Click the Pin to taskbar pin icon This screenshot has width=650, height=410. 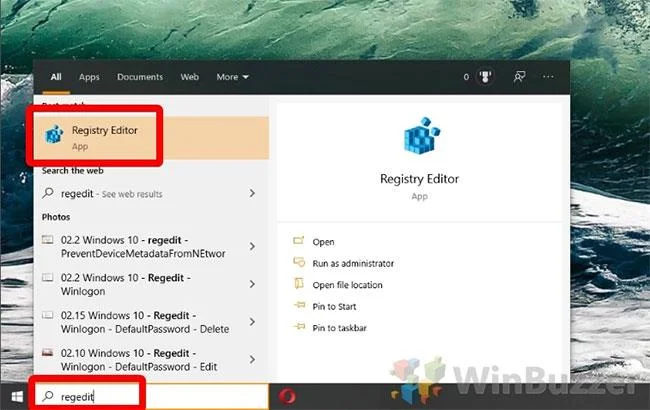click(299, 327)
